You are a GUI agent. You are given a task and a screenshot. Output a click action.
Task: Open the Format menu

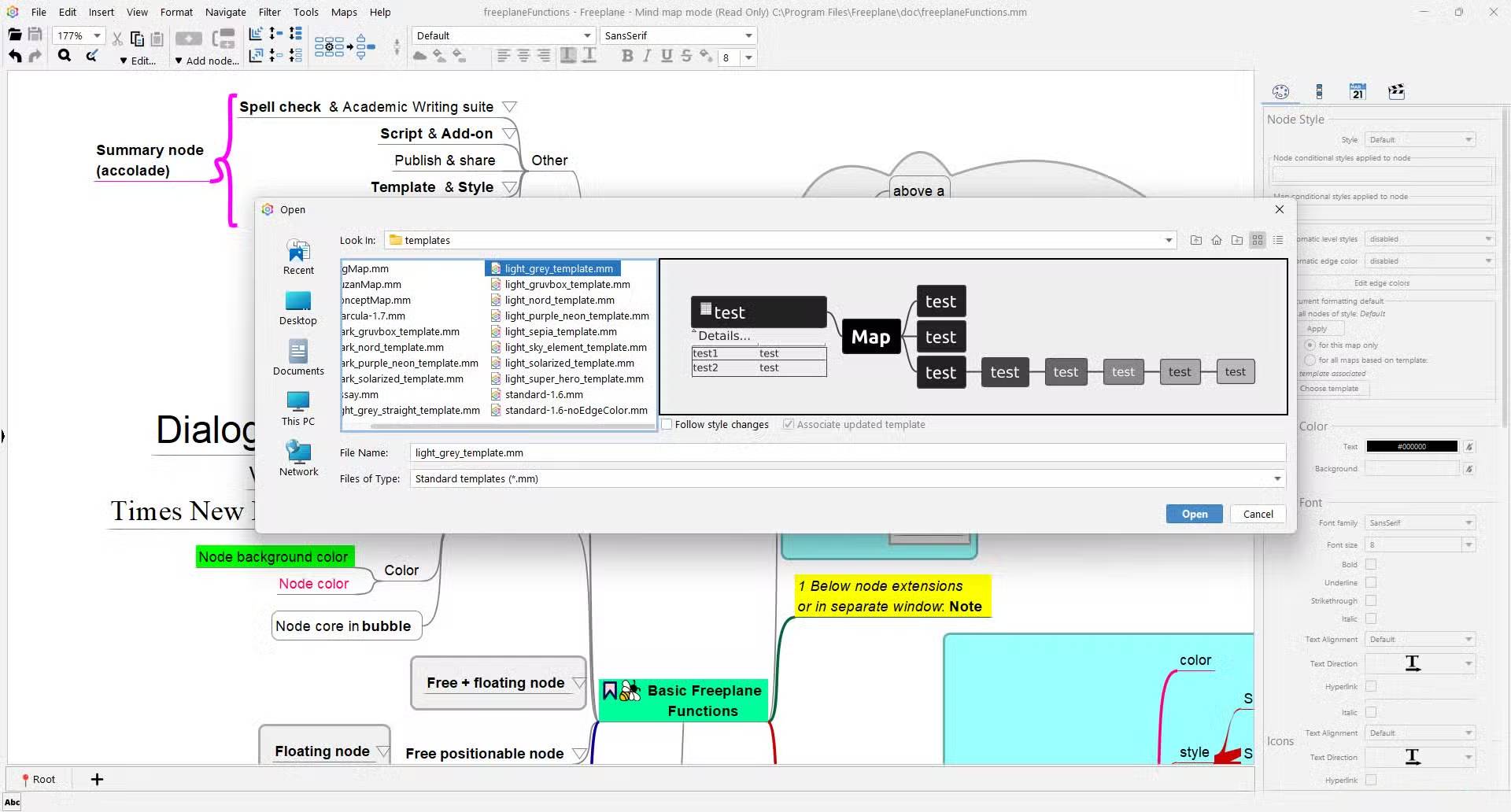[x=176, y=12]
